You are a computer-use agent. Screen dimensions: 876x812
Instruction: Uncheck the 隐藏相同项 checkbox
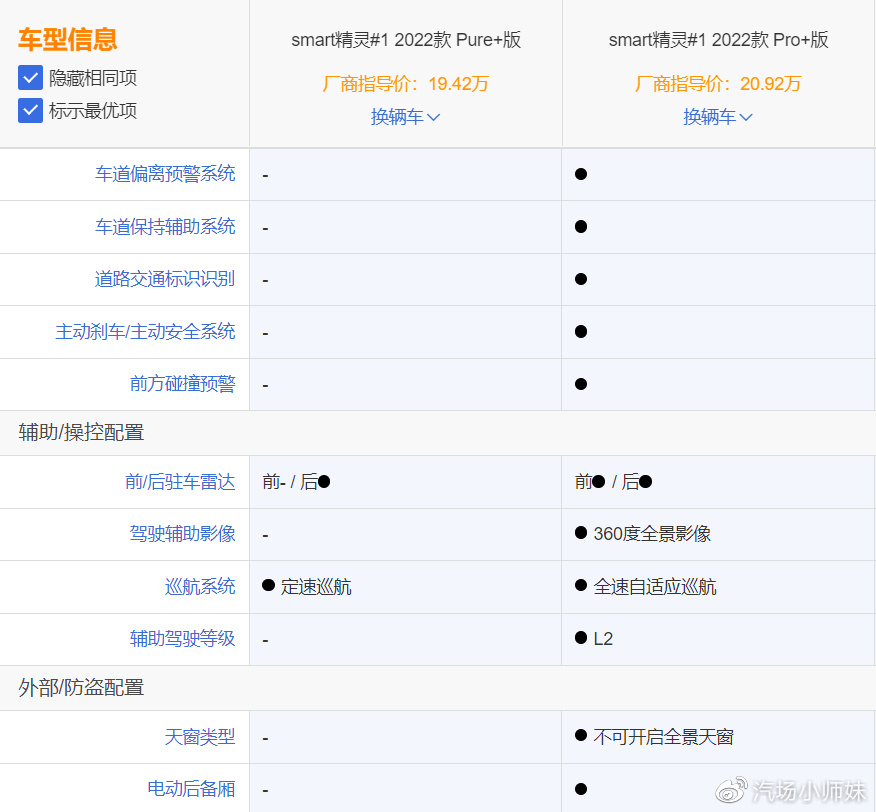pos(30,78)
